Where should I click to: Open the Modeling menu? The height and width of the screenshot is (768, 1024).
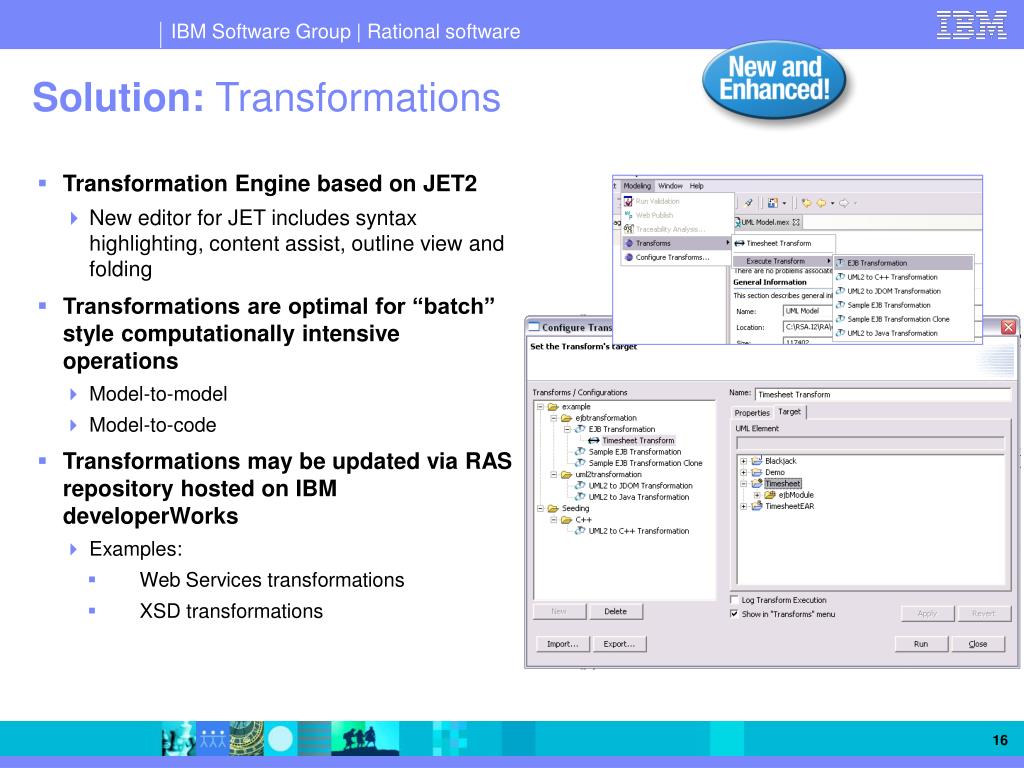[x=637, y=185]
